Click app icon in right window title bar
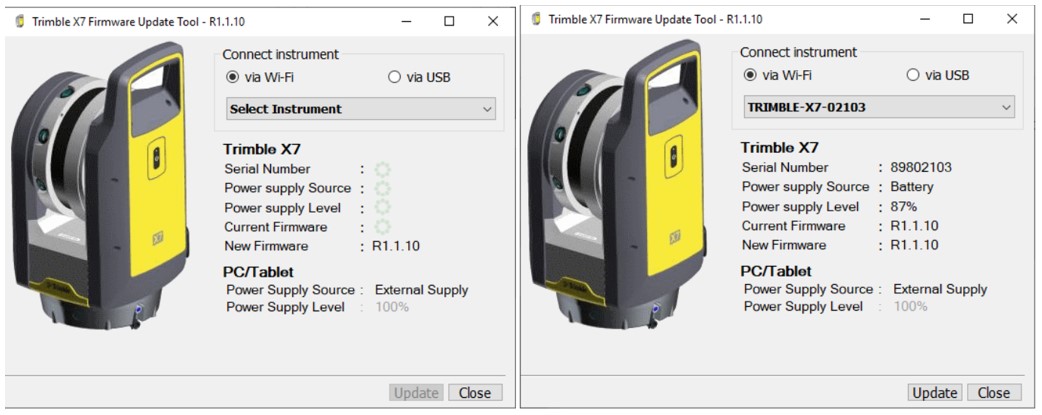 coord(537,19)
